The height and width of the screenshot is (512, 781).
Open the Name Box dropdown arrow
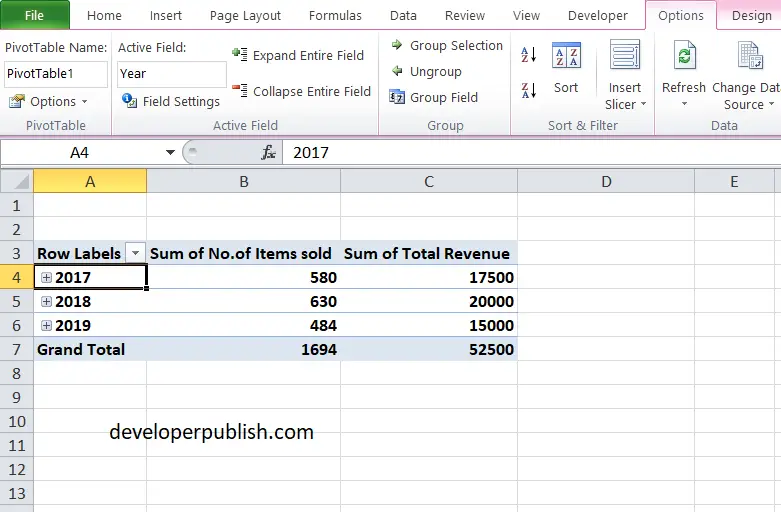point(170,152)
